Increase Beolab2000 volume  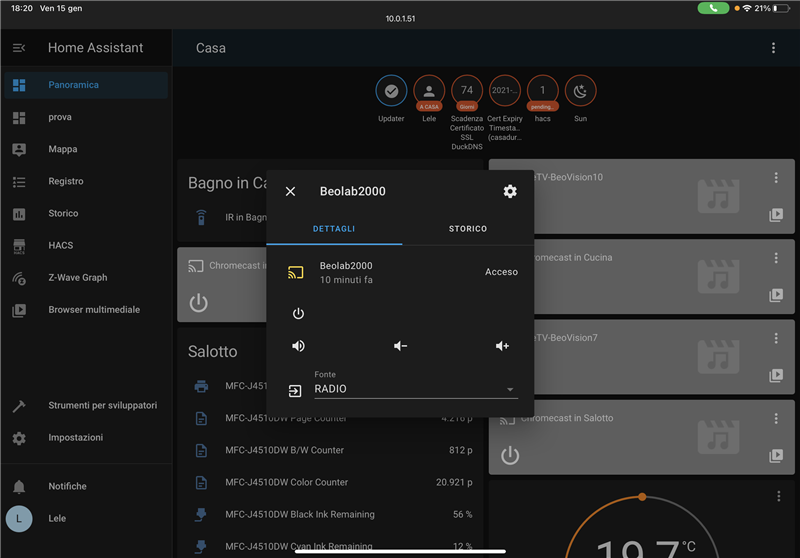pos(502,346)
